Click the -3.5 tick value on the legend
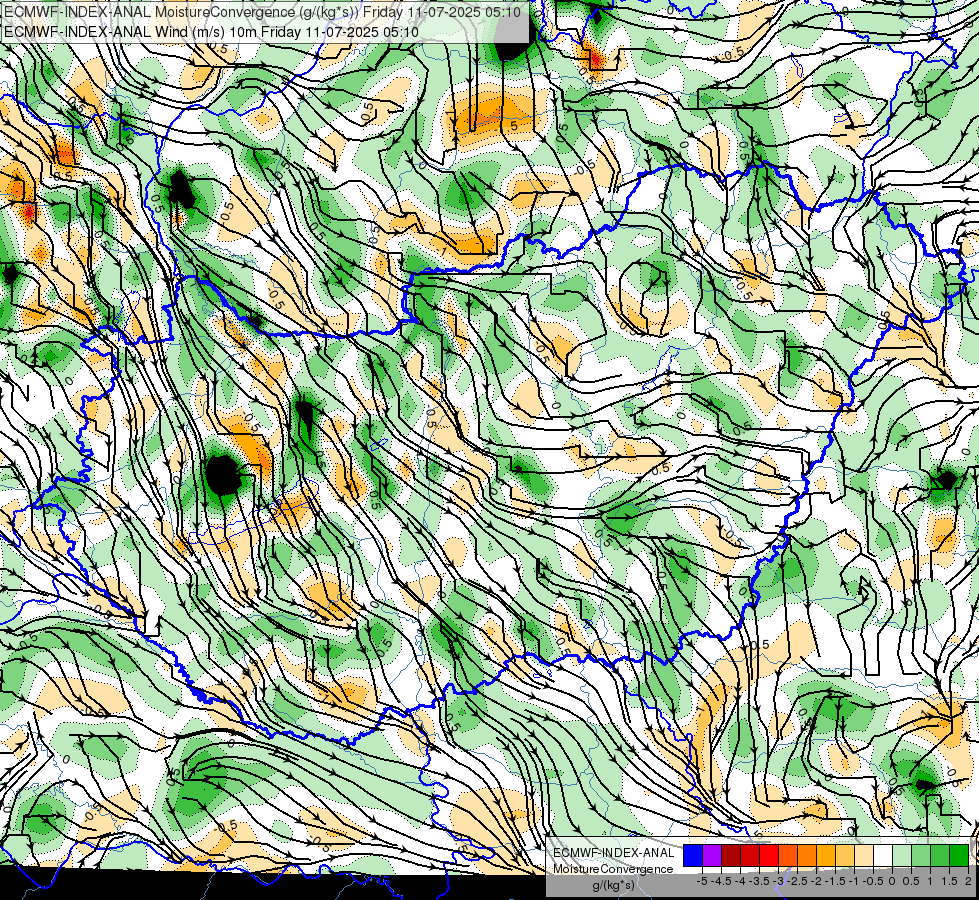The image size is (979, 900). (x=759, y=881)
